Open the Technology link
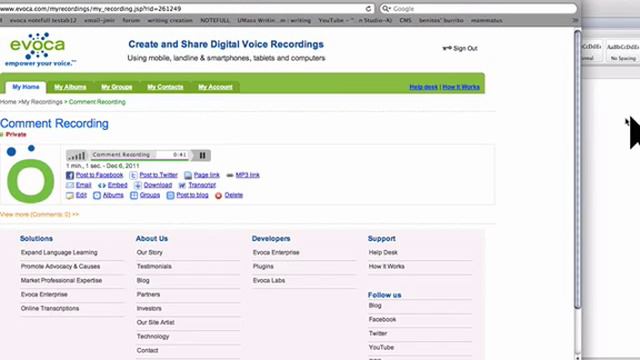Viewport: 640px width, 360px height. [x=153, y=336]
